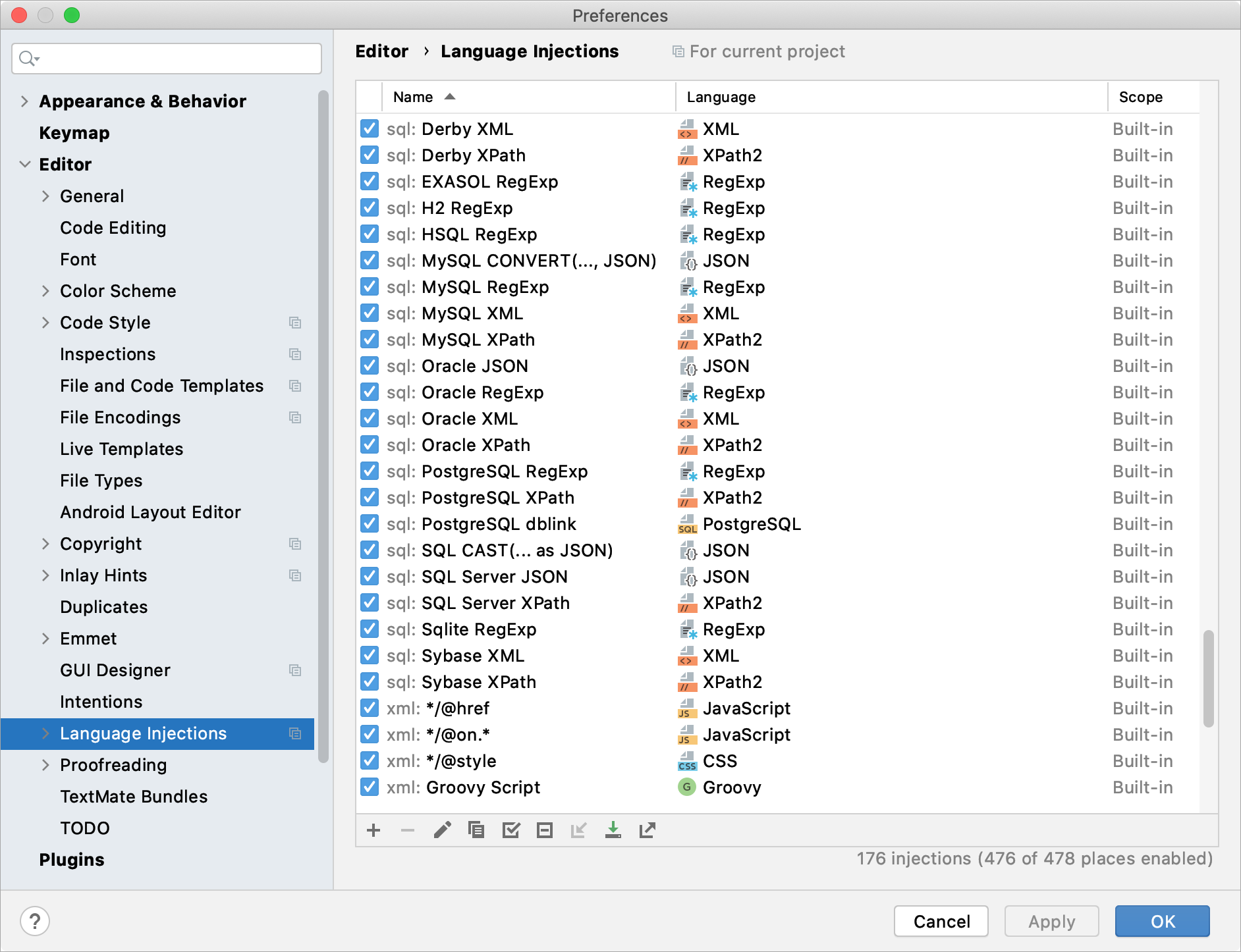The width and height of the screenshot is (1241, 952).
Task: Click the XML icon in Derby XML row
Action: [x=687, y=129]
